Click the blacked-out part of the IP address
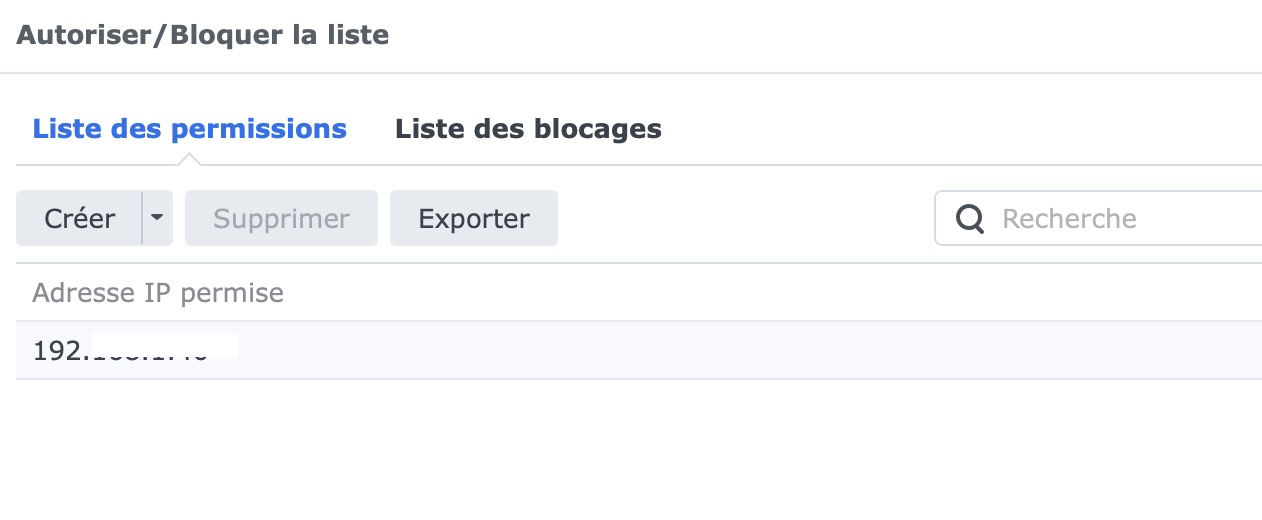The image size is (1262, 520). 164,346
